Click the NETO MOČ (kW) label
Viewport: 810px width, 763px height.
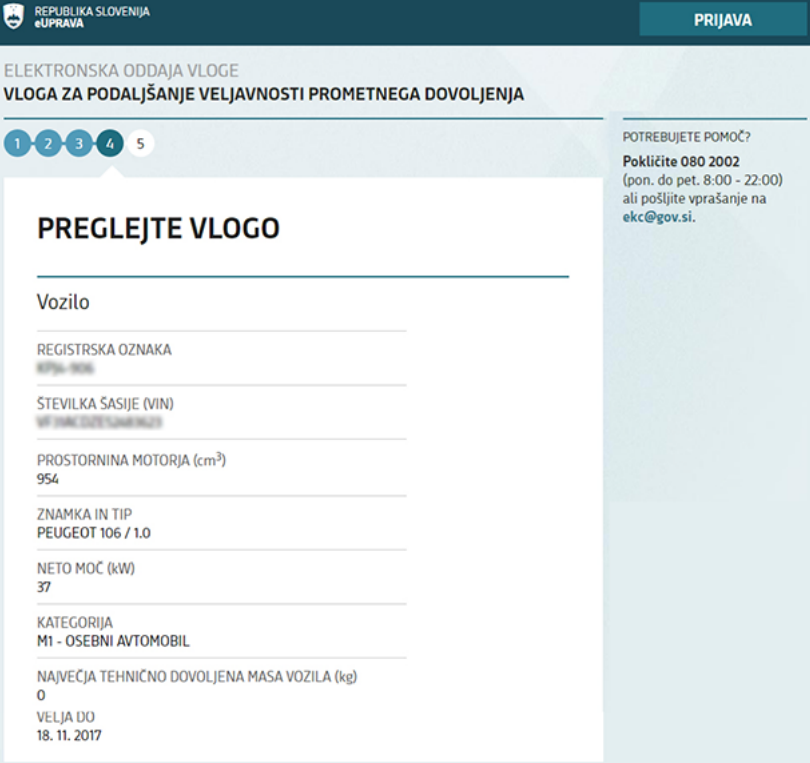click(86, 568)
